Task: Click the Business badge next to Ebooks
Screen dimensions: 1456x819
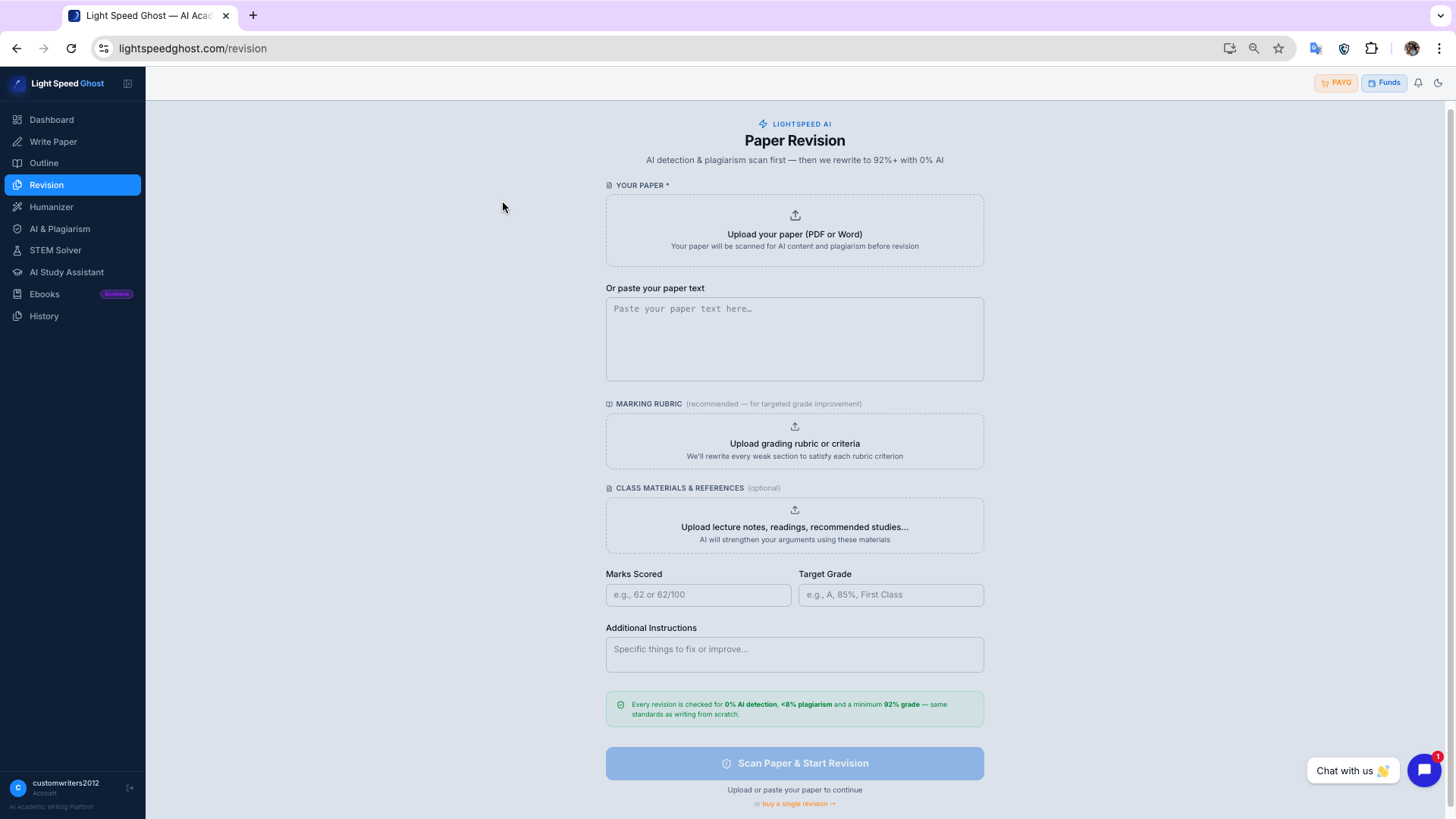Action: point(117,294)
